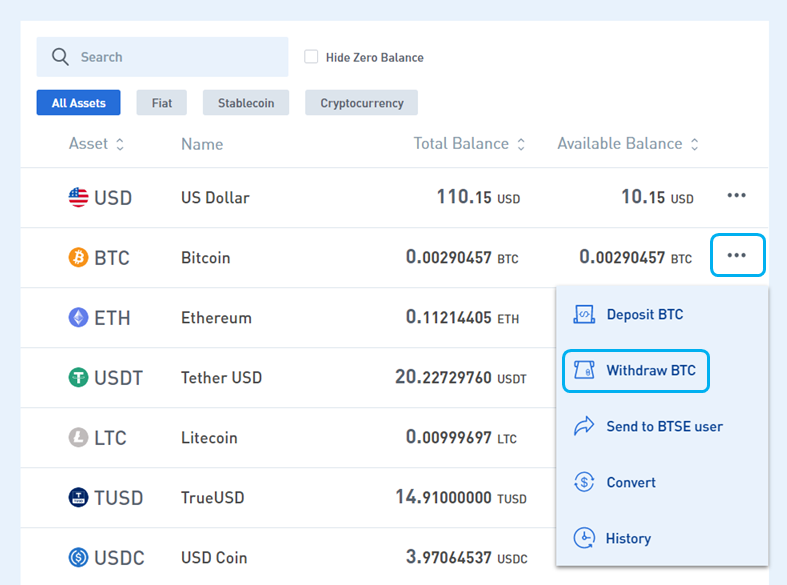This screenshot has width=787, height=585.
Task: Click the Convert dollar icon
Action: (x=584, y=482)
